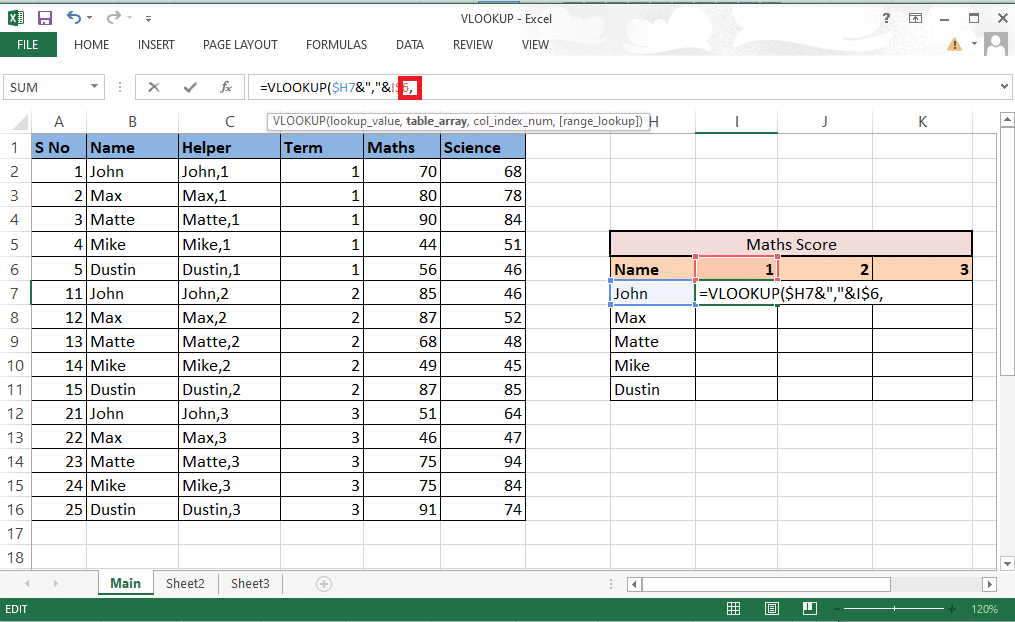Click the user profile avatar icon
This screenshot has height=622, width=1015.
(996, 44)
